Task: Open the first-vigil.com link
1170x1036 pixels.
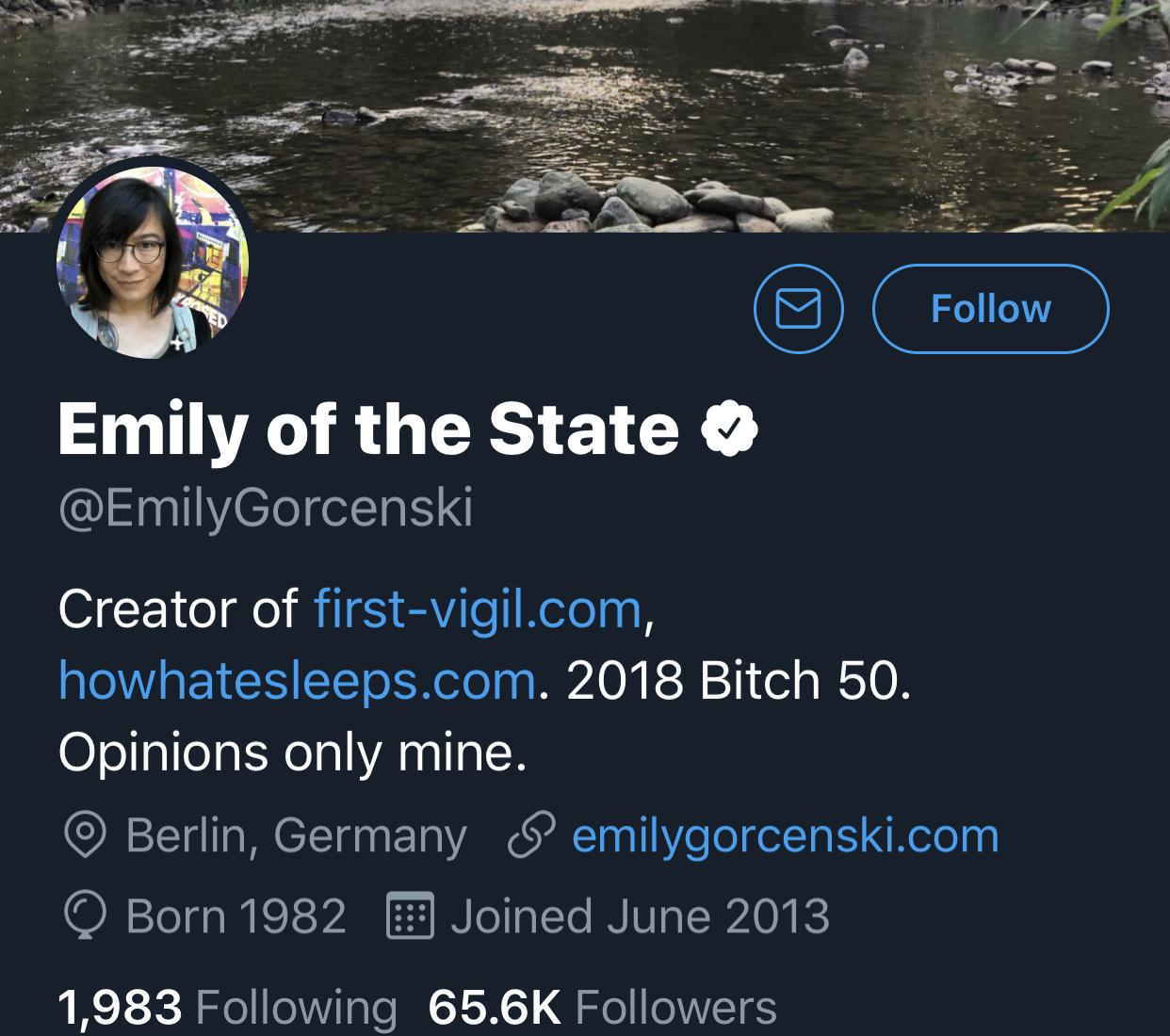Action: pos(478,608)
